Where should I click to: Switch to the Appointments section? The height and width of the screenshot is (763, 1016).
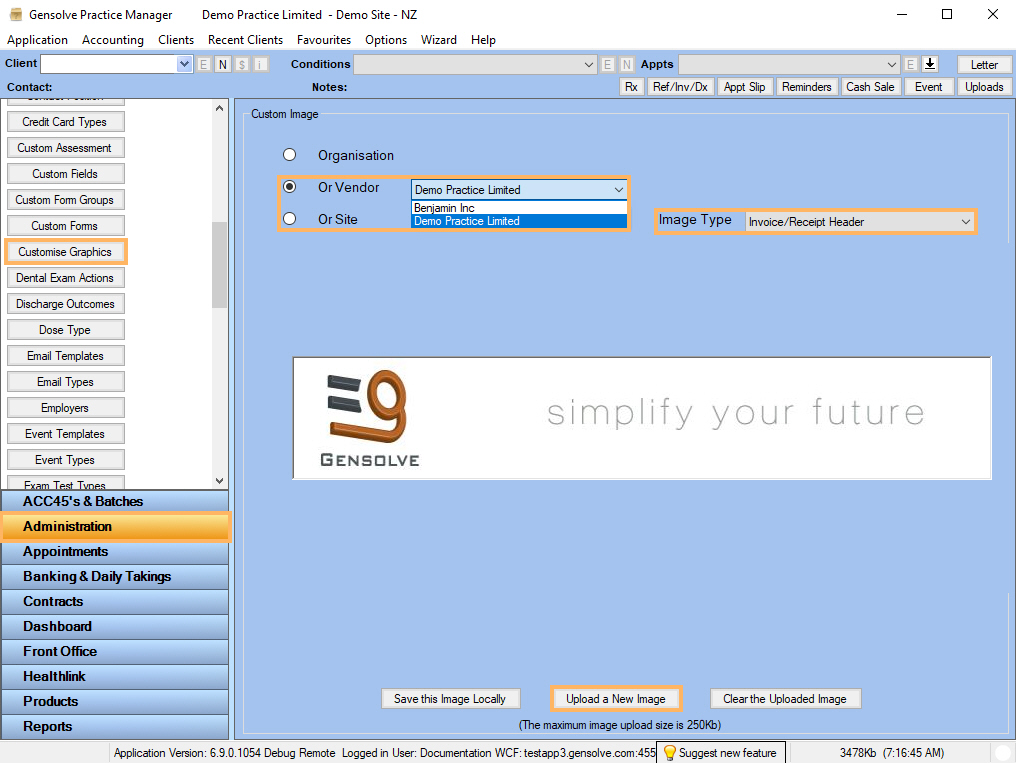115,552
